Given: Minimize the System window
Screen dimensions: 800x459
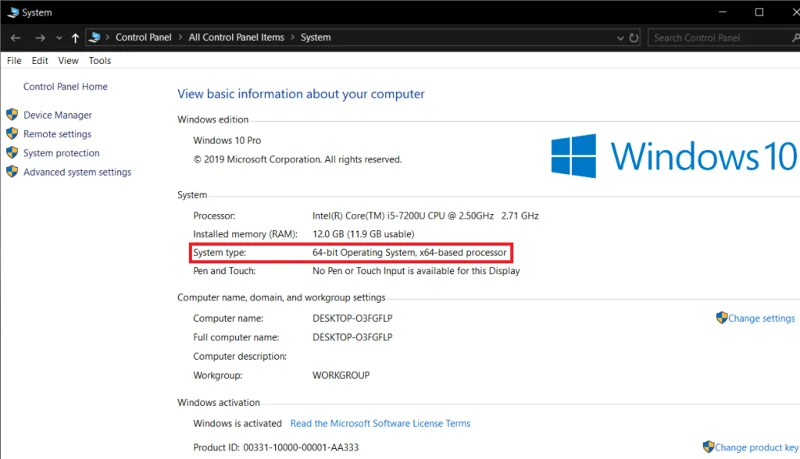Looking at the screenshot, I should 722,12.
